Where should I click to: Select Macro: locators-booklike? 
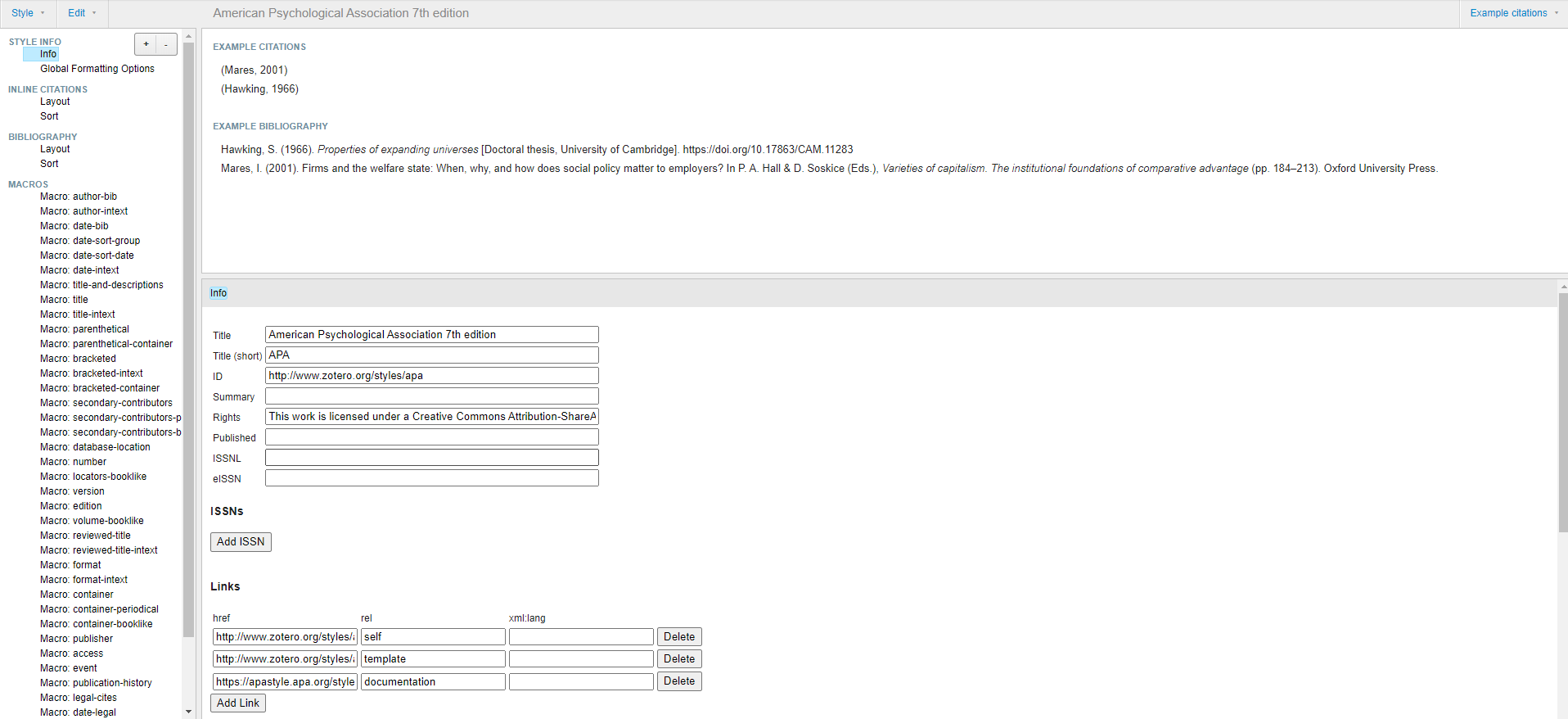[x=93, y=477]
